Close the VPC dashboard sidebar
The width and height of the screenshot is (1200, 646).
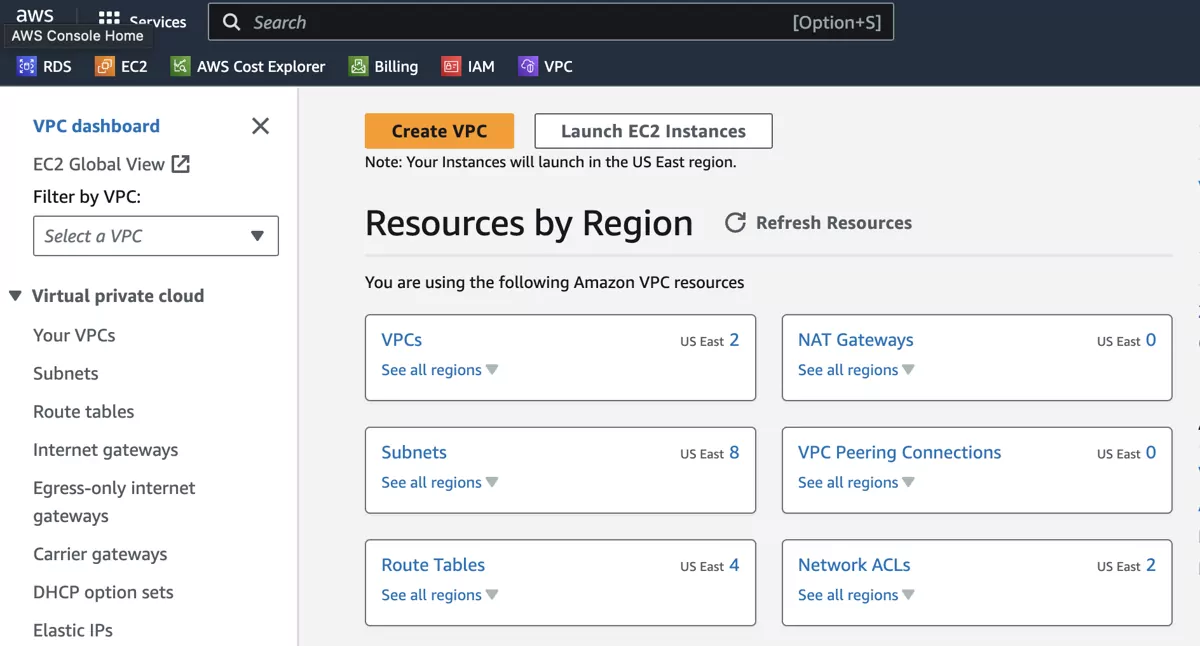pyautogui.click(x=260, y=126)
